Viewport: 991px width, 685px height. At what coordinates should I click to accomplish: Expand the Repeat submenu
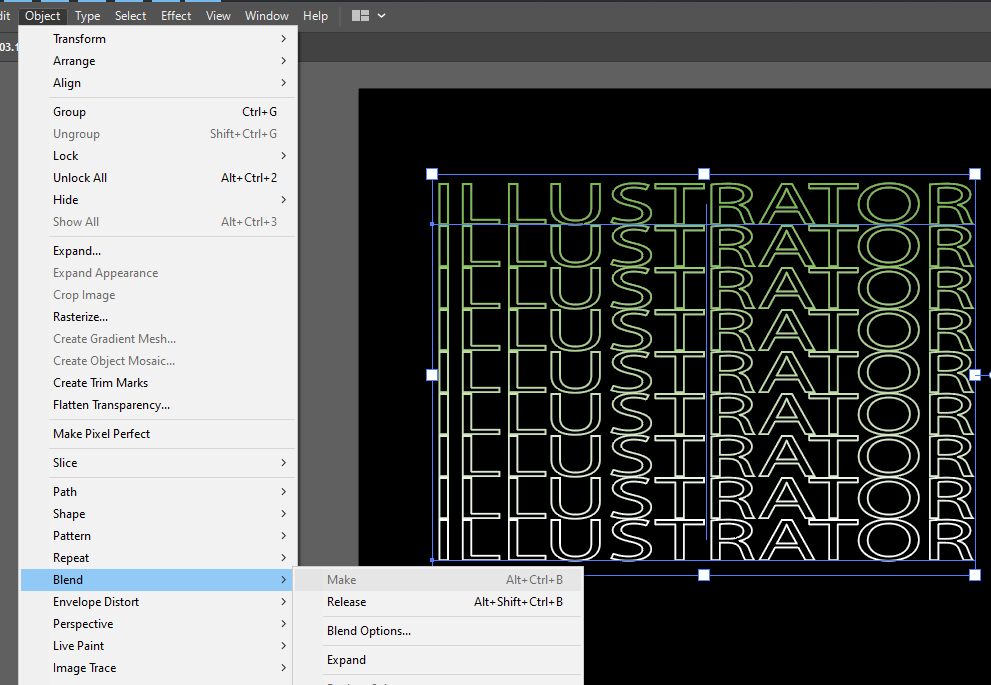pyautogui.click(x=157, y=558)
